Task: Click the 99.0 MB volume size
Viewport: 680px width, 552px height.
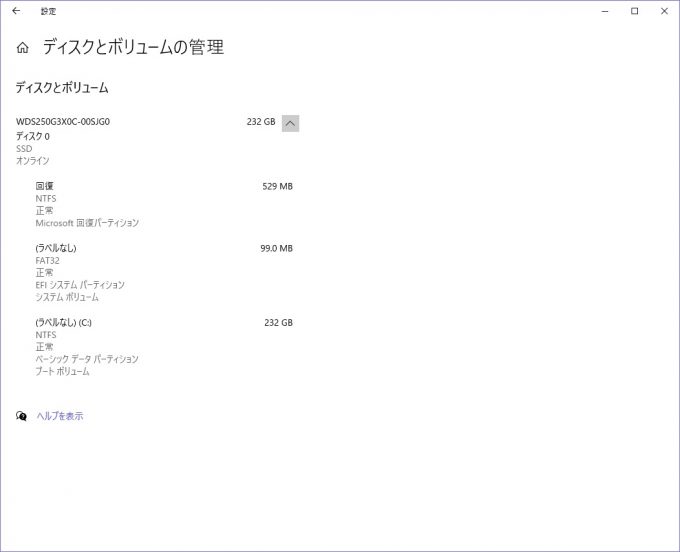Action: click(x=277, y=248)
